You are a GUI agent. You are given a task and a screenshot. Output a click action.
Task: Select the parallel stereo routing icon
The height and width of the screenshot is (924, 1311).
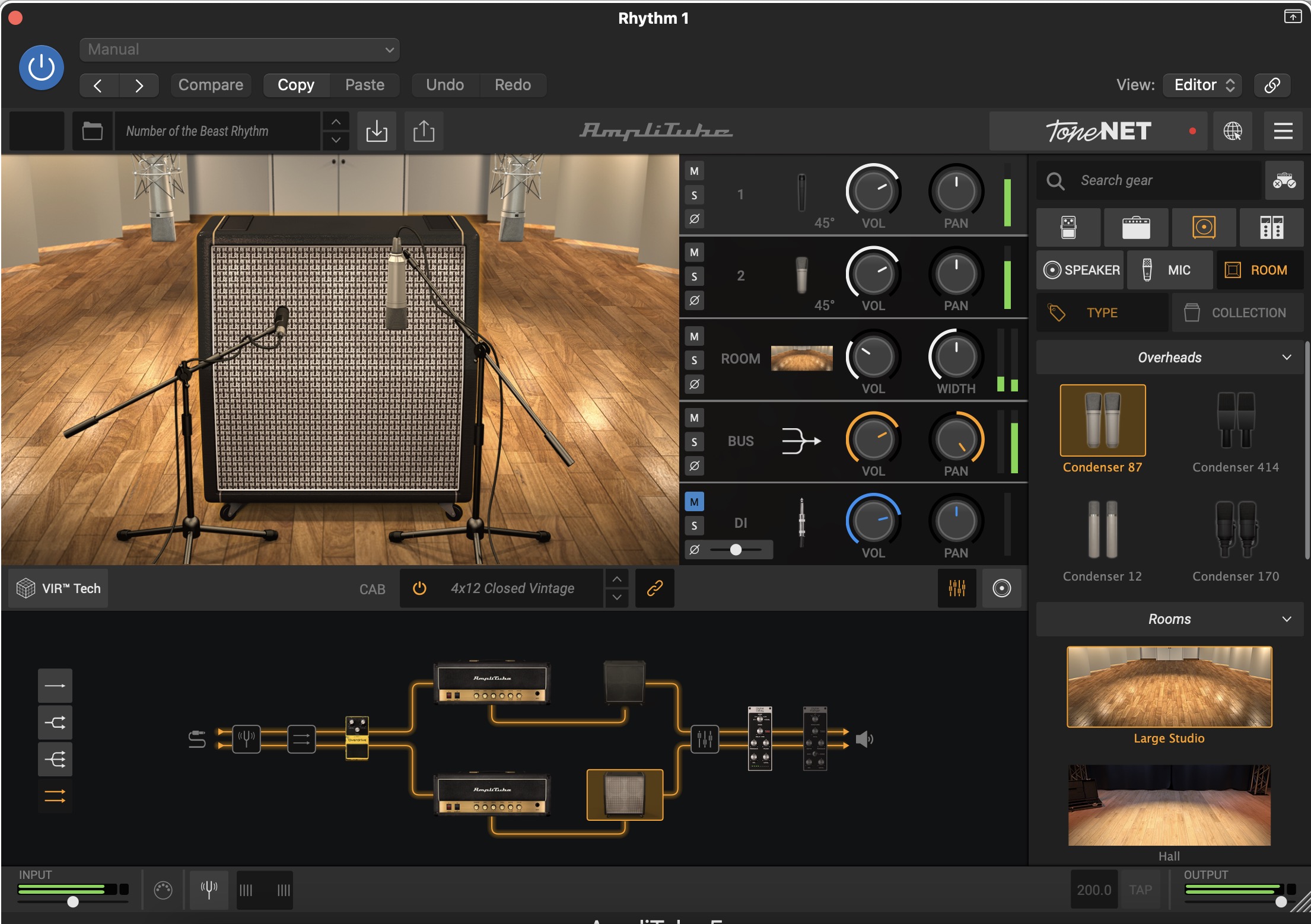pos(55,796)
